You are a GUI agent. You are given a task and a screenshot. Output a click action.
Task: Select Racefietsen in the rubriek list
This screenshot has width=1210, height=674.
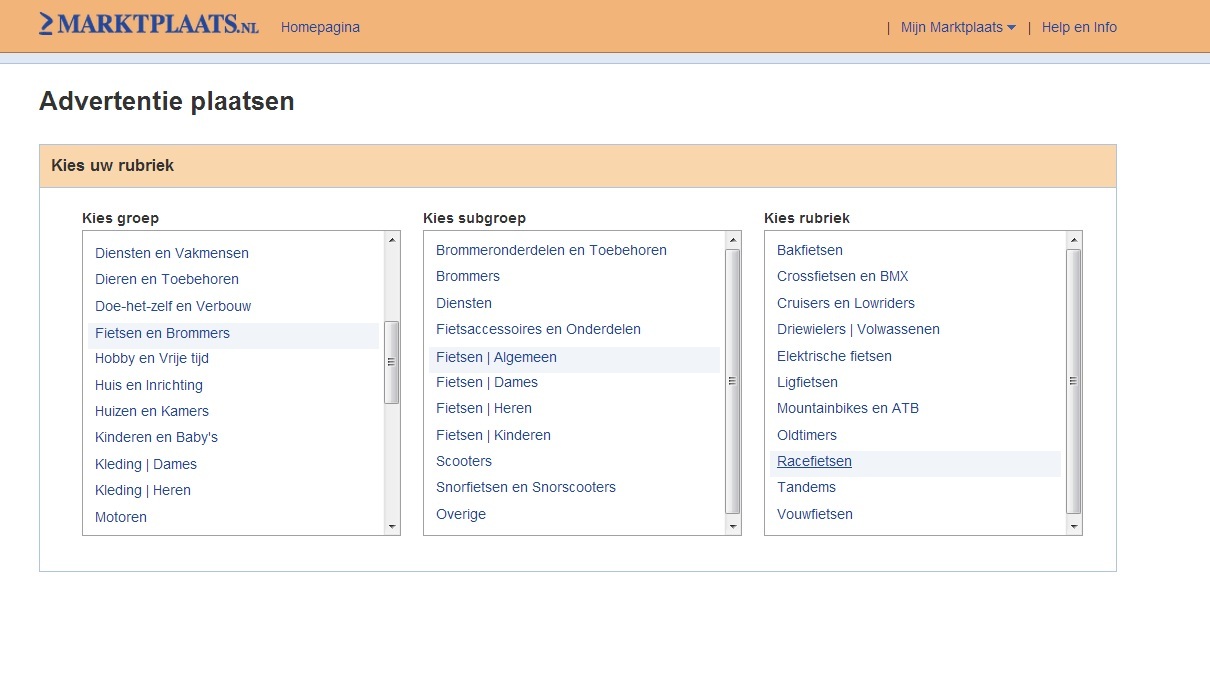[x=814, y=462]
